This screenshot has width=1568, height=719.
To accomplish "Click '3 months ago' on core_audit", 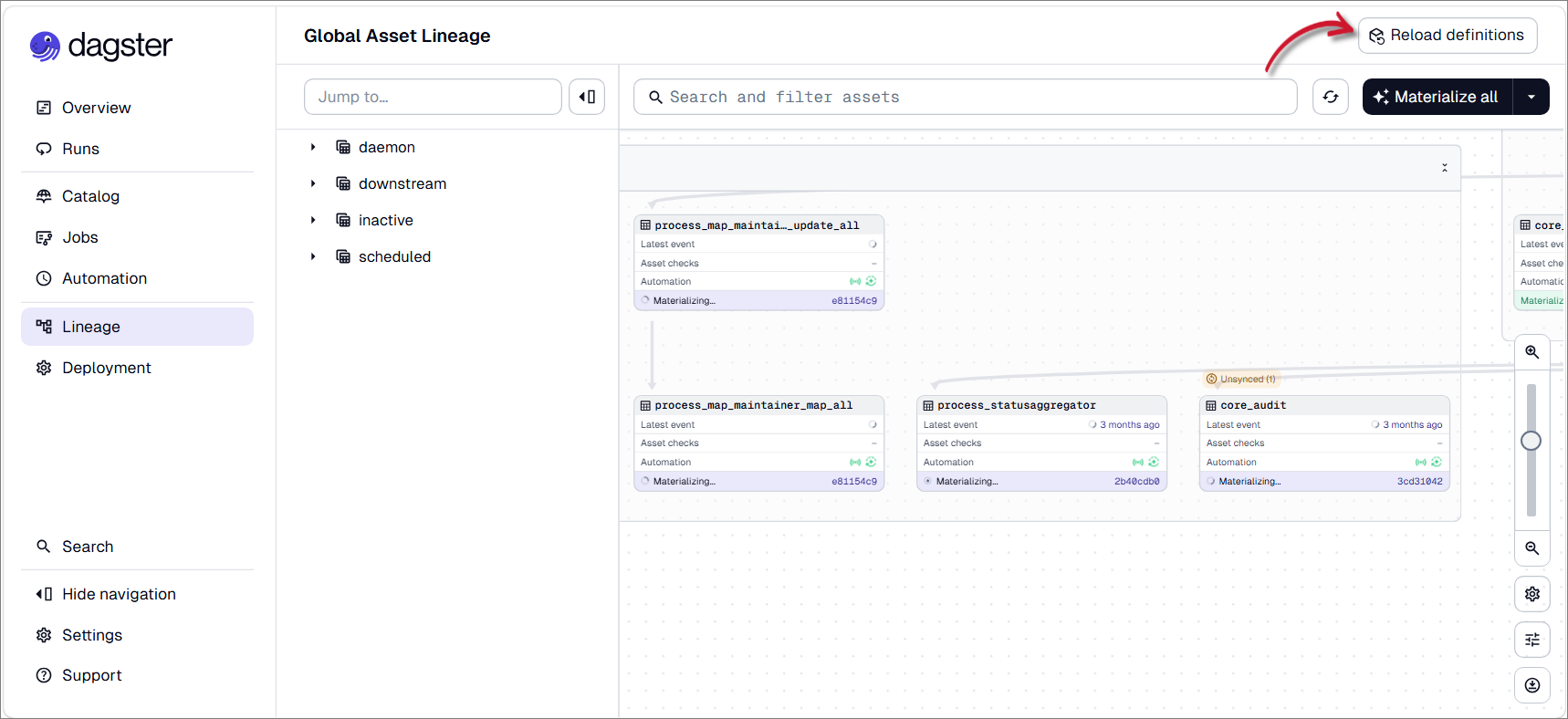I will 1412,424.
